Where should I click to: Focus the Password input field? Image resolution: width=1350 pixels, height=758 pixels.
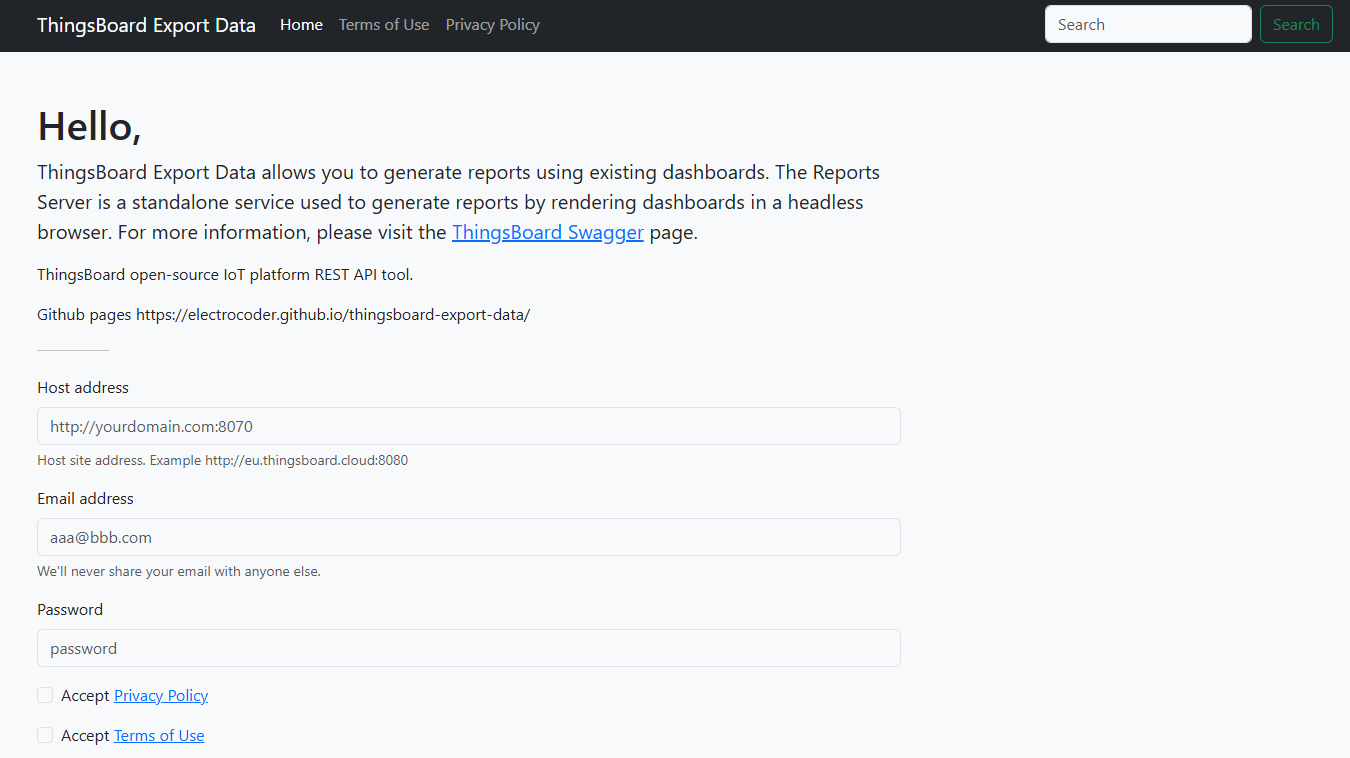pos(468,648)
